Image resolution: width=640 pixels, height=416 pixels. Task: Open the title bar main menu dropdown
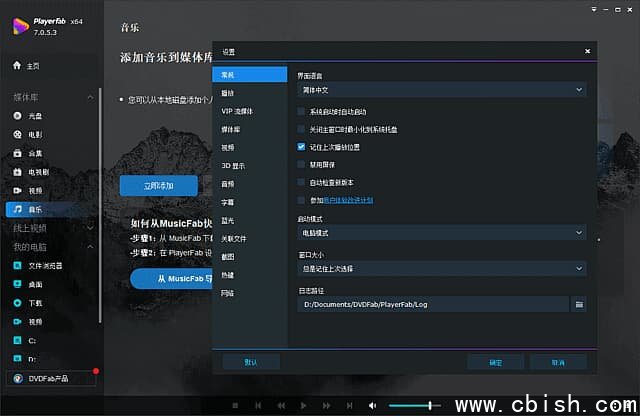[594, 9]
